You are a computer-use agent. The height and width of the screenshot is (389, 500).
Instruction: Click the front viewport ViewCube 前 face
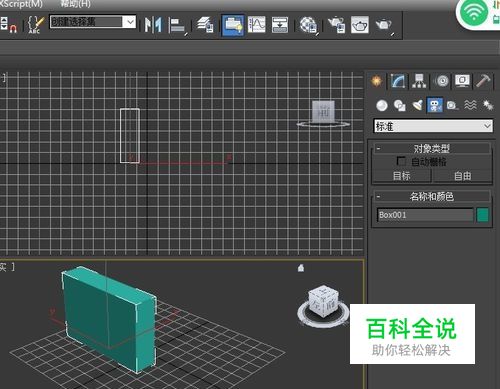(x=323, y=112)
